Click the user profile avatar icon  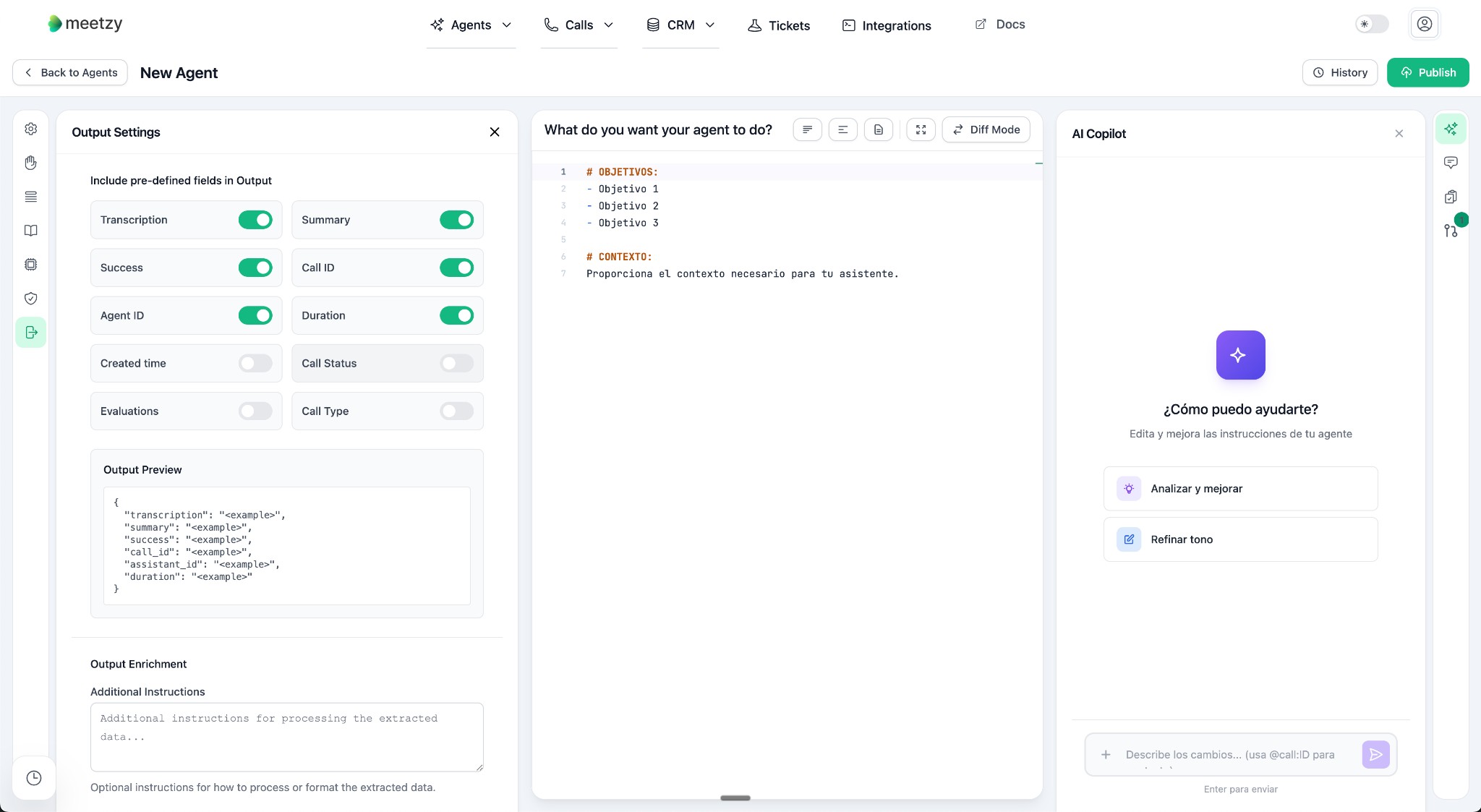tap(1424, 24)
